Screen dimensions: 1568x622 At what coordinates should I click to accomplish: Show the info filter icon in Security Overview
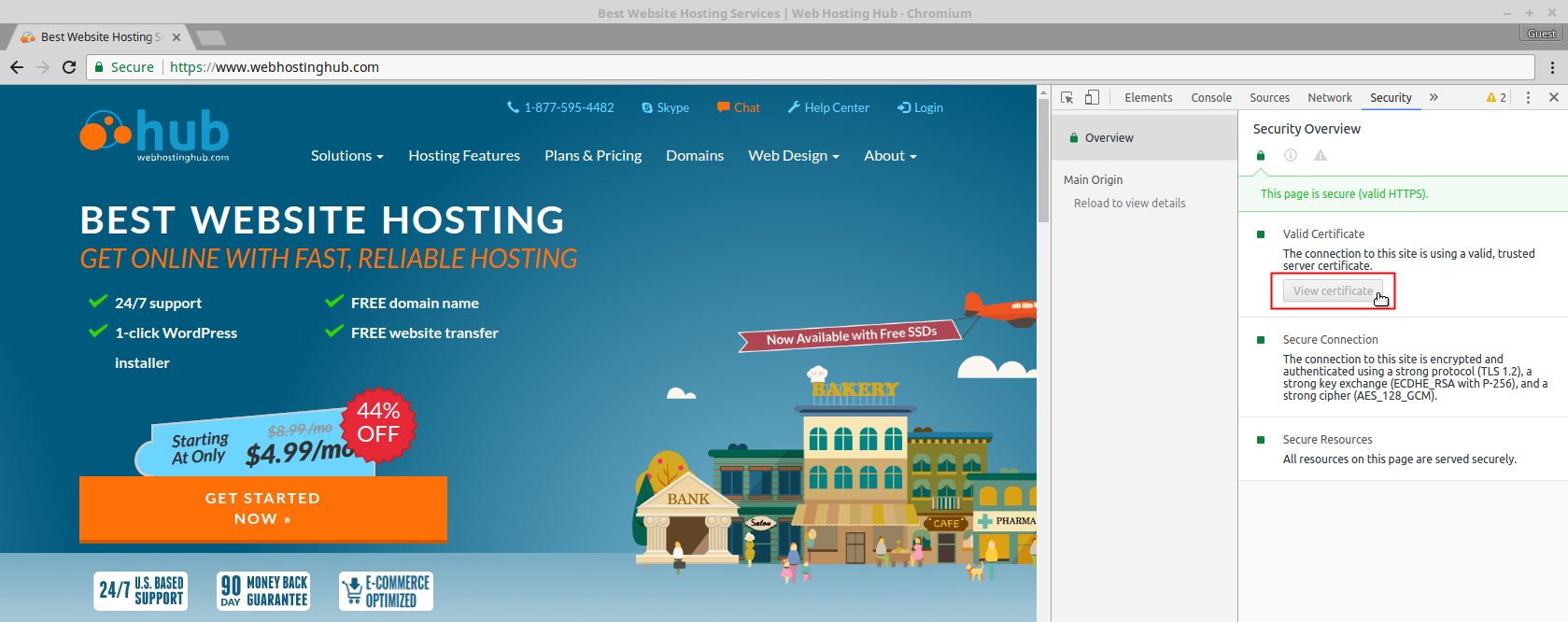click(x=1291, y=156)
